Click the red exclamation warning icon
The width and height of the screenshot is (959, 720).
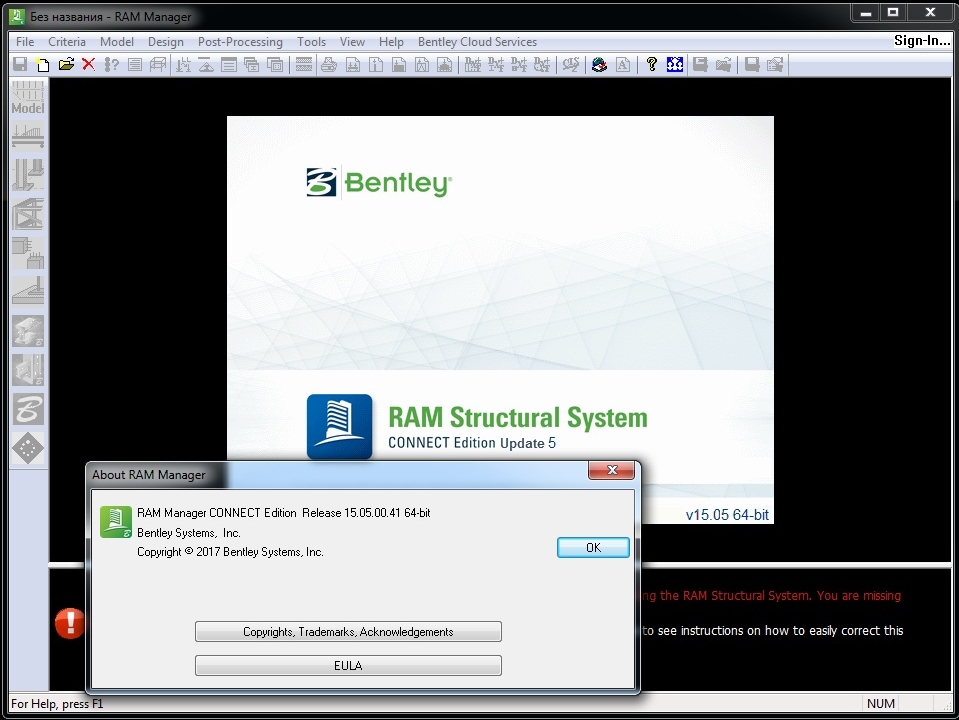(70, 623)
